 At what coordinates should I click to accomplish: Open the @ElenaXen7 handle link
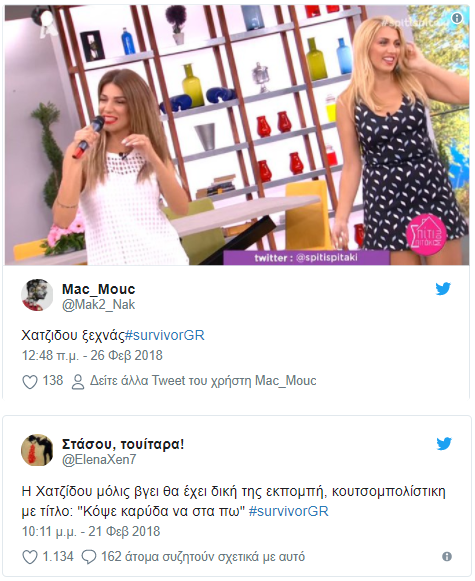99,459
